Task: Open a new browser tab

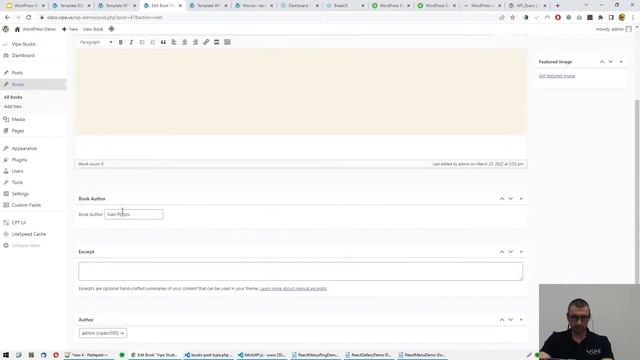Action: point(558,6)
